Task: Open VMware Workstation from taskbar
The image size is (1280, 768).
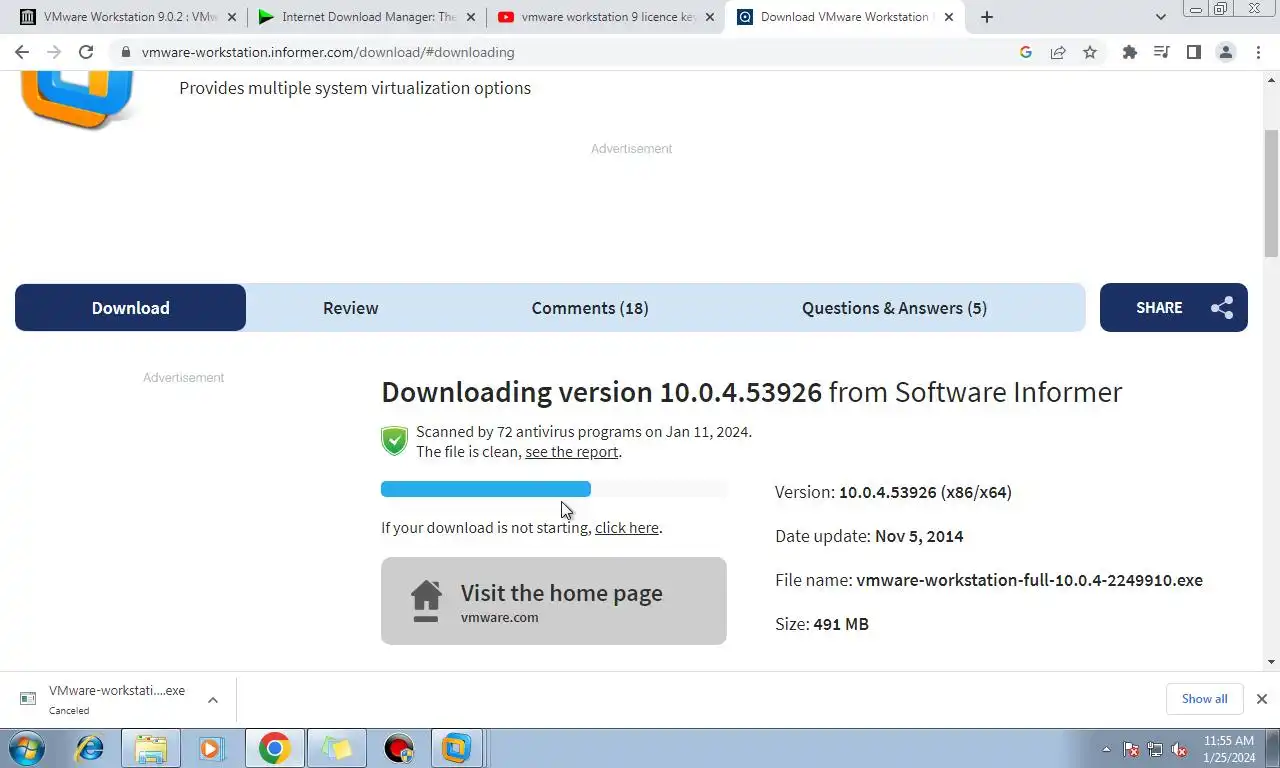Action: (457, 748)
